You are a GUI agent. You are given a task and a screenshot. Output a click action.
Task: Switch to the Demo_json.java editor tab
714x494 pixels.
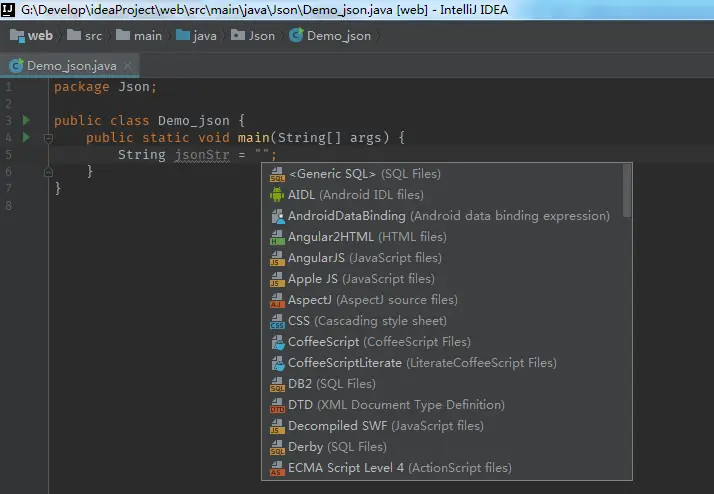(69, 66)
